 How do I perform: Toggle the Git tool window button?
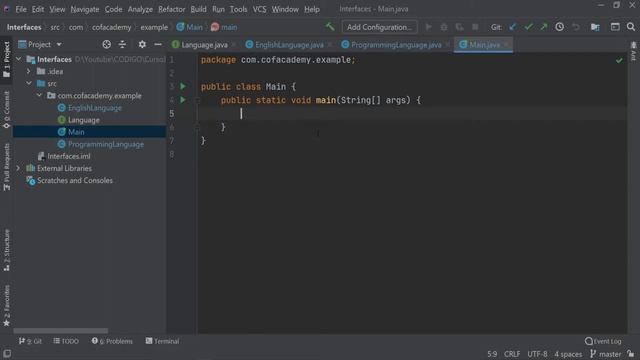tap(30, 341)
